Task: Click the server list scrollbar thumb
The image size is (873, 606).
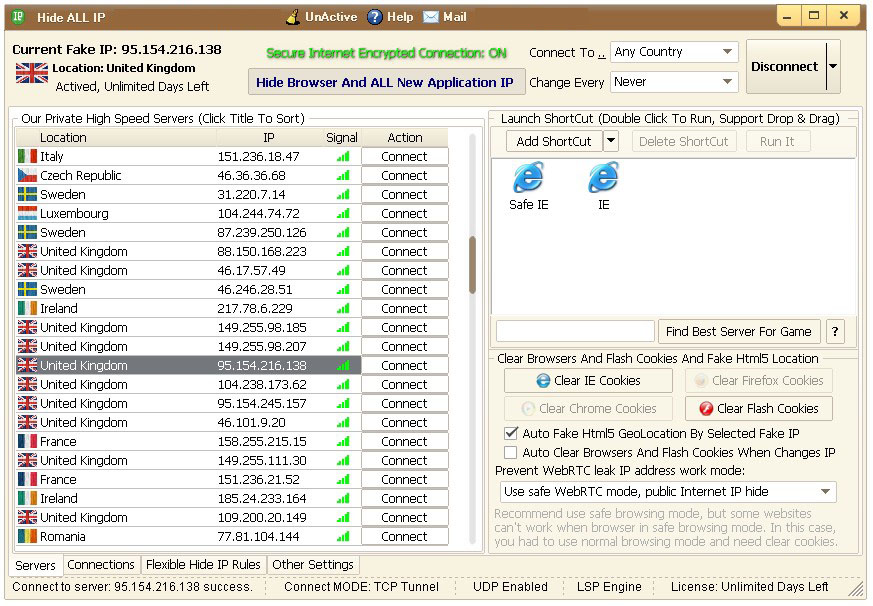Action: click(472, 265)
